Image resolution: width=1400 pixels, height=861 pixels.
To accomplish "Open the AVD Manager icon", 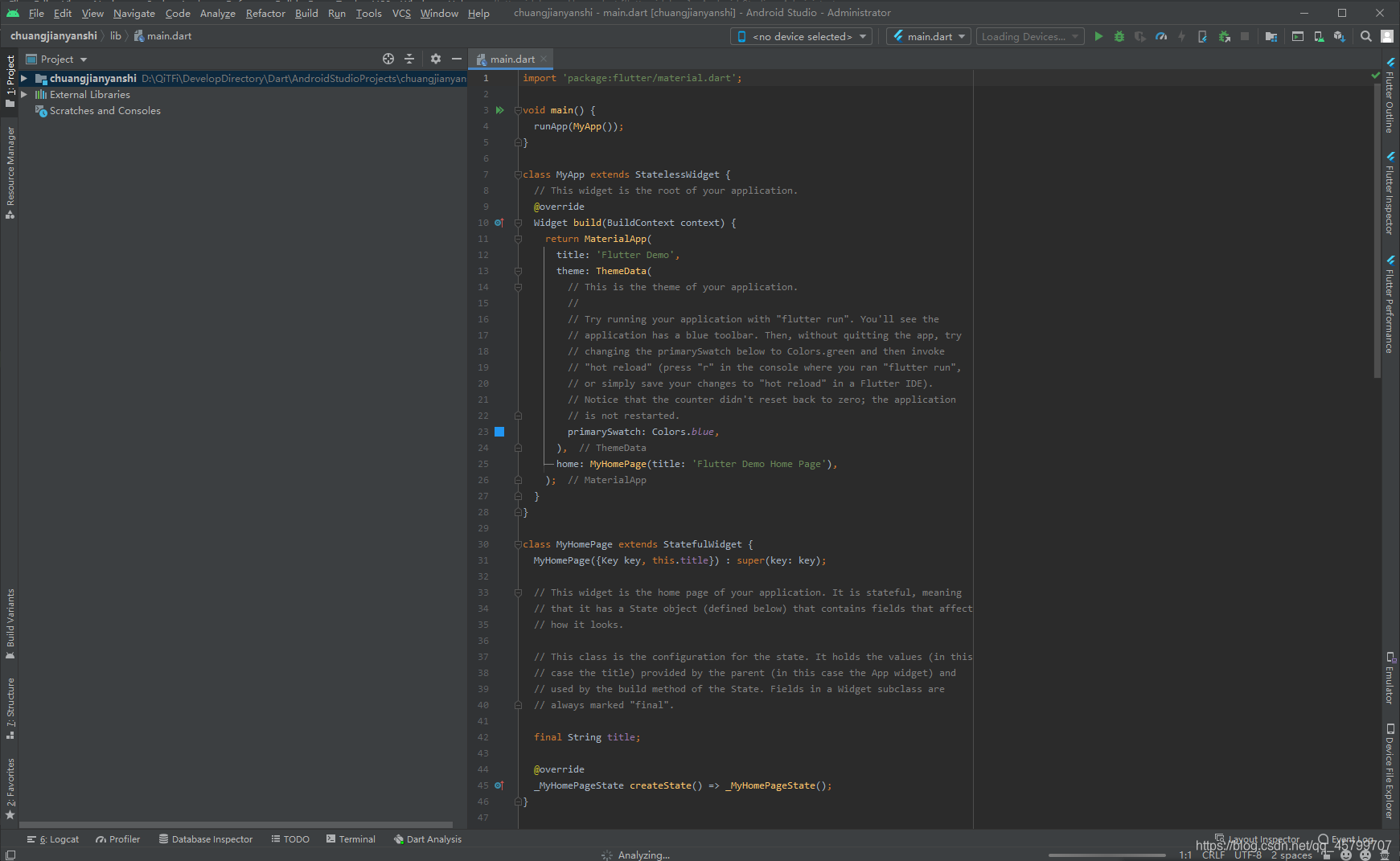I will click(x=1319, y=36).
